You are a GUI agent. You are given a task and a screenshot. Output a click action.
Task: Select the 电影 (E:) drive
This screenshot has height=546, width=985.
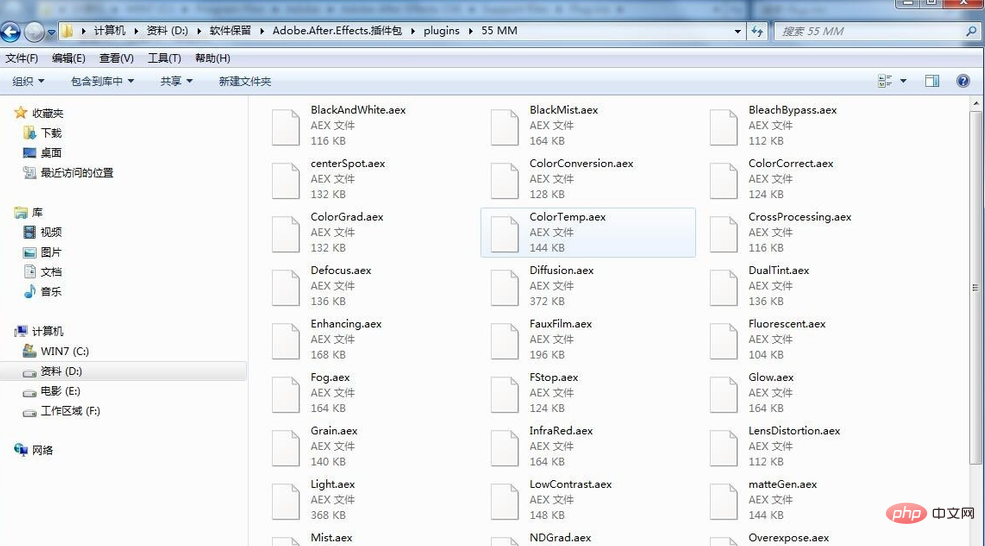tap(60, 391)
